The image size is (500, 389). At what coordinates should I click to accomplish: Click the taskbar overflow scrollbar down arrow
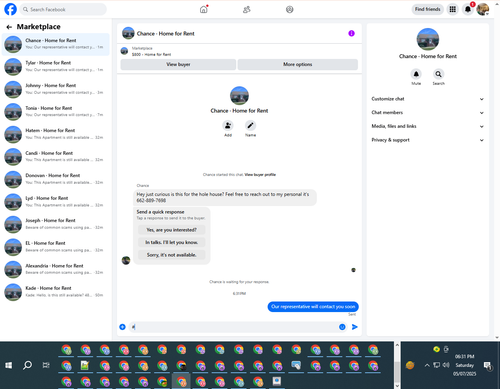(x=397, y=385)
